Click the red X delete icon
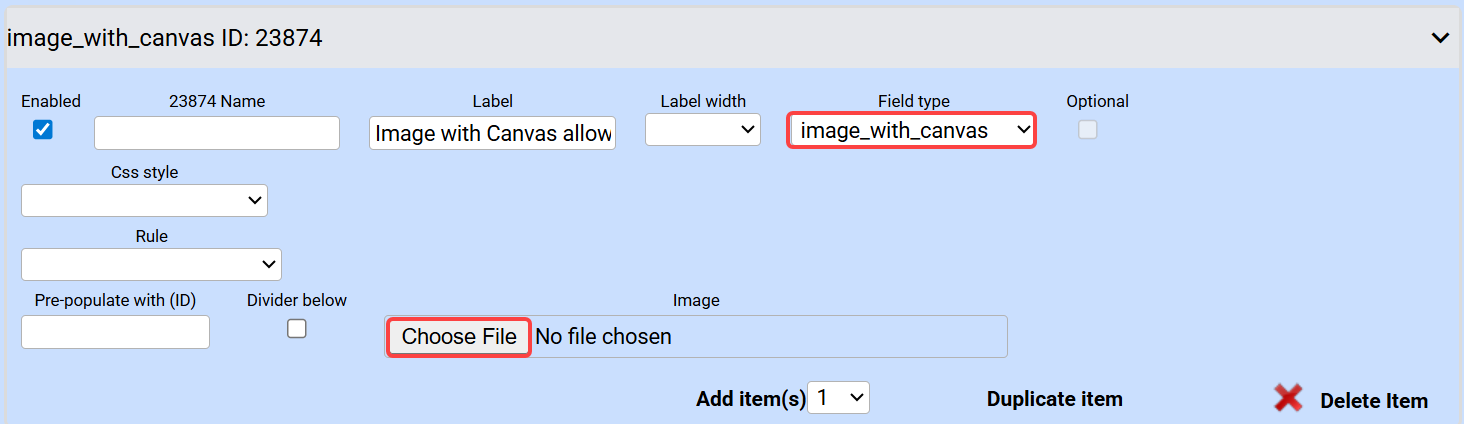The image size is (1464, 424). pos(1288,399)
